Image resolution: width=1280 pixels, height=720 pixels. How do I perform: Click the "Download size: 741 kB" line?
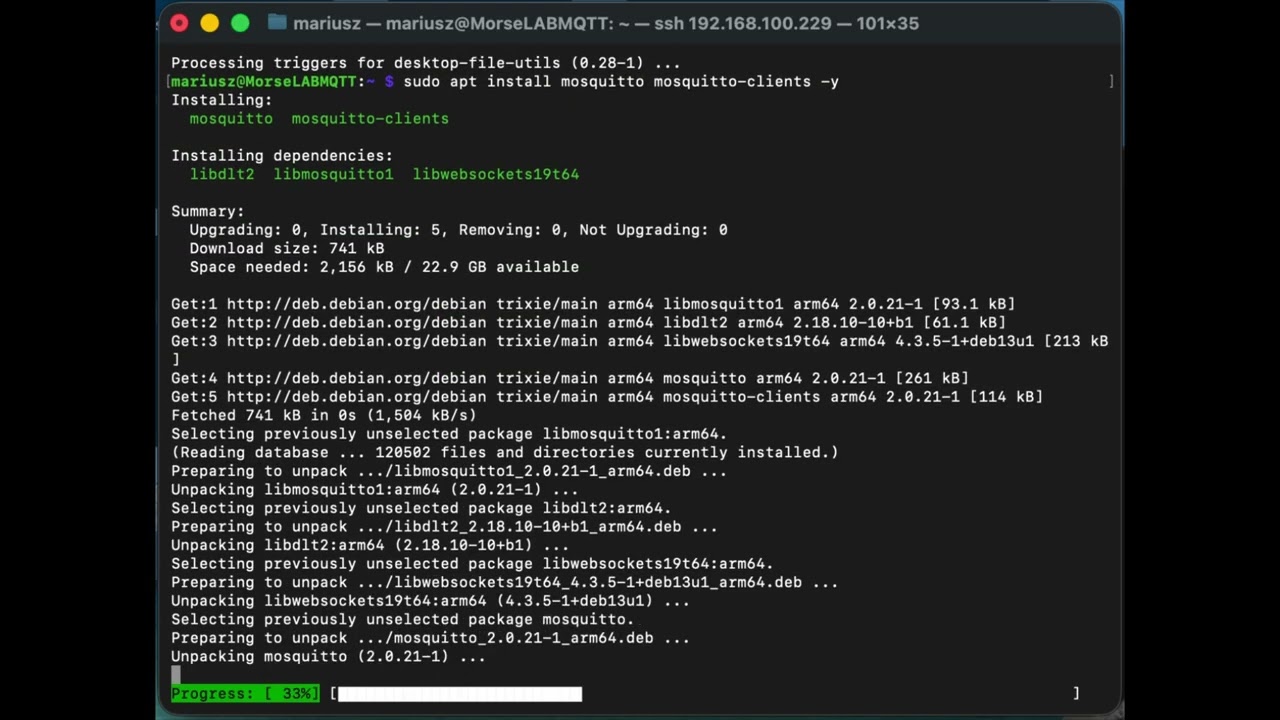tap(287, 248)
